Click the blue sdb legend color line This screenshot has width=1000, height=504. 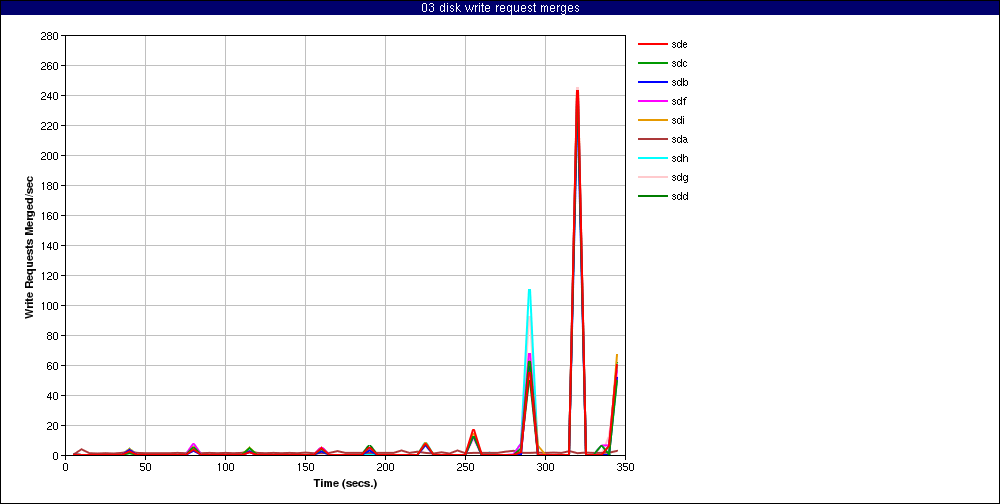(652, 82)
